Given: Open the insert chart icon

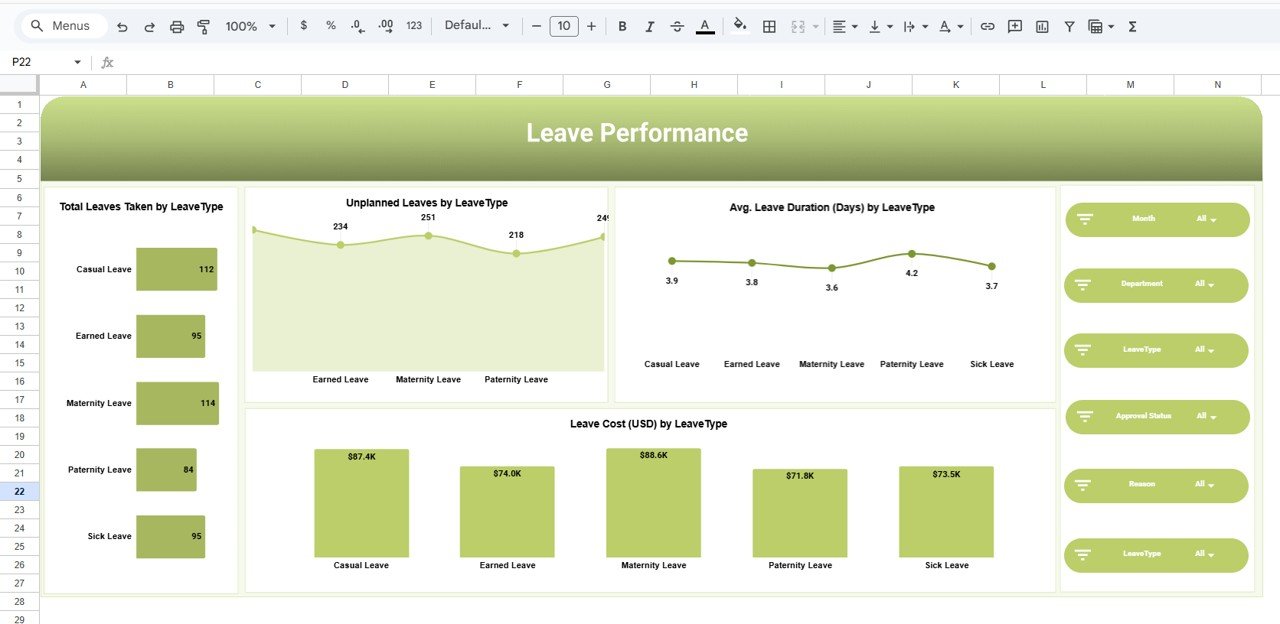Looking at the screenshot, I should (1041, 25).
